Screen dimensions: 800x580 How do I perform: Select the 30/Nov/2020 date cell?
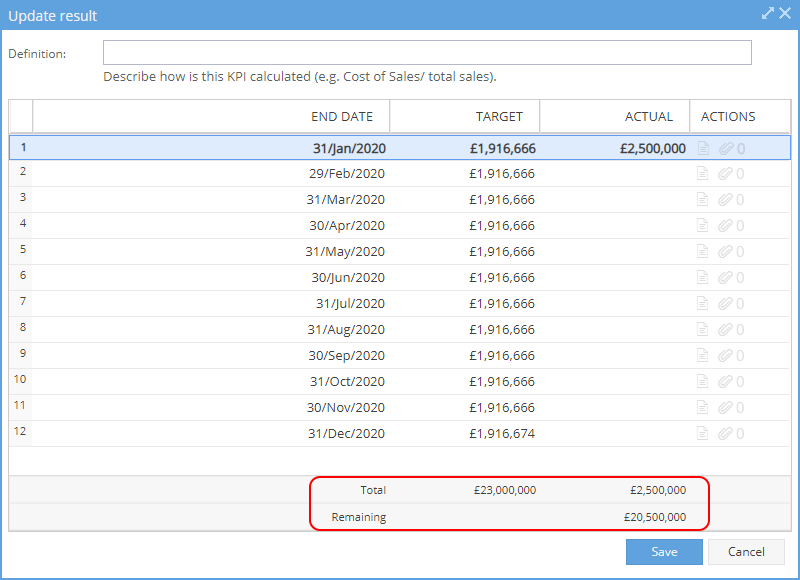[211, 408]
